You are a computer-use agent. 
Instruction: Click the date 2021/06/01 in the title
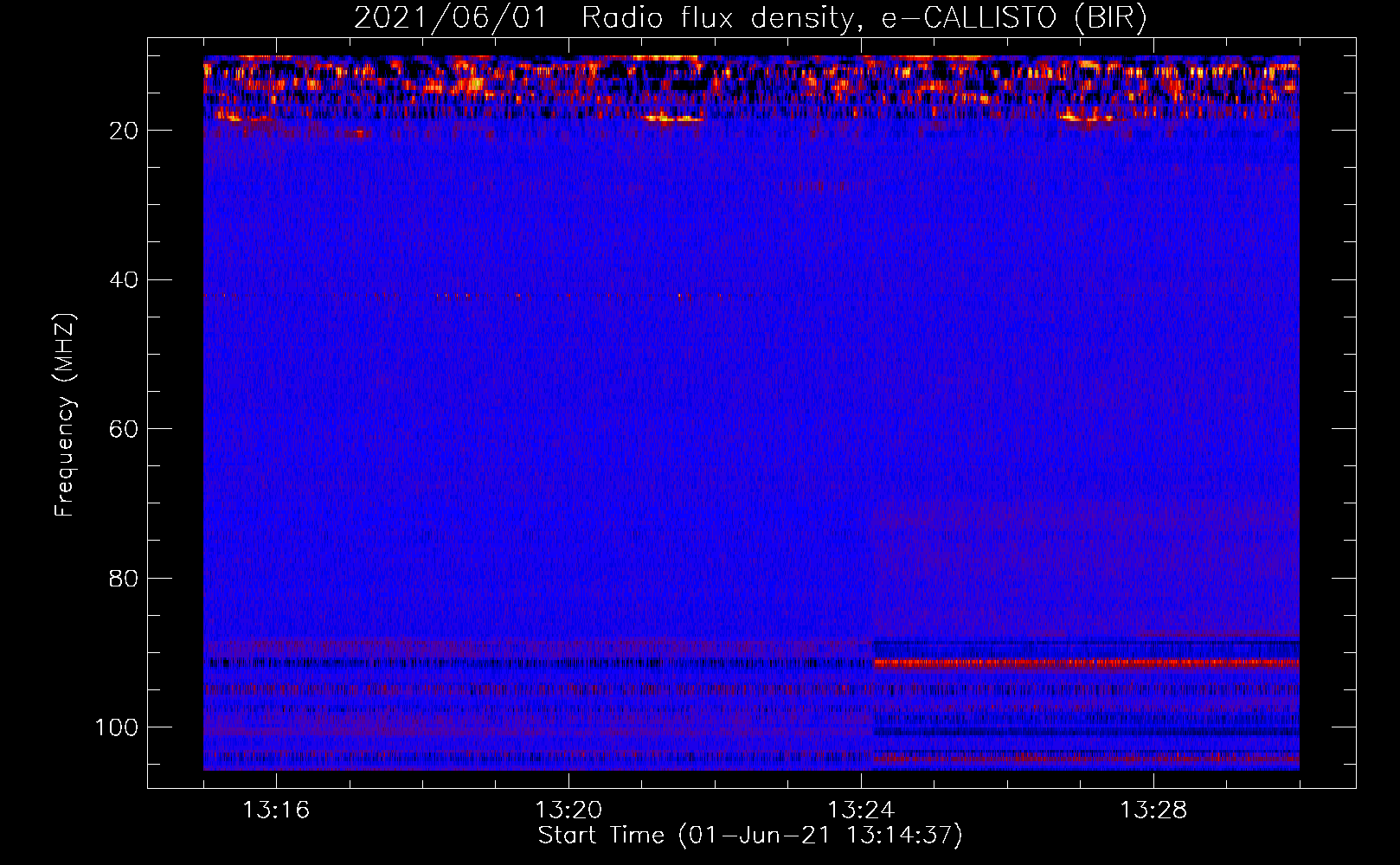tap(450, 18)
